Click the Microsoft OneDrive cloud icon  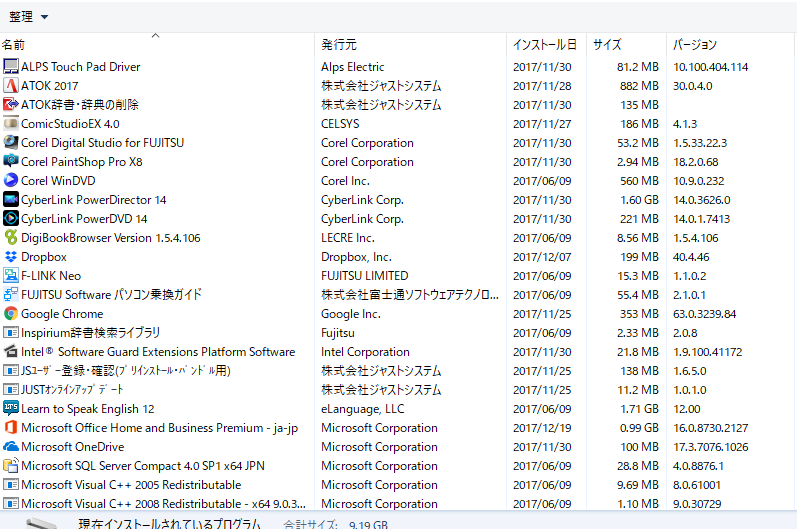11,447
